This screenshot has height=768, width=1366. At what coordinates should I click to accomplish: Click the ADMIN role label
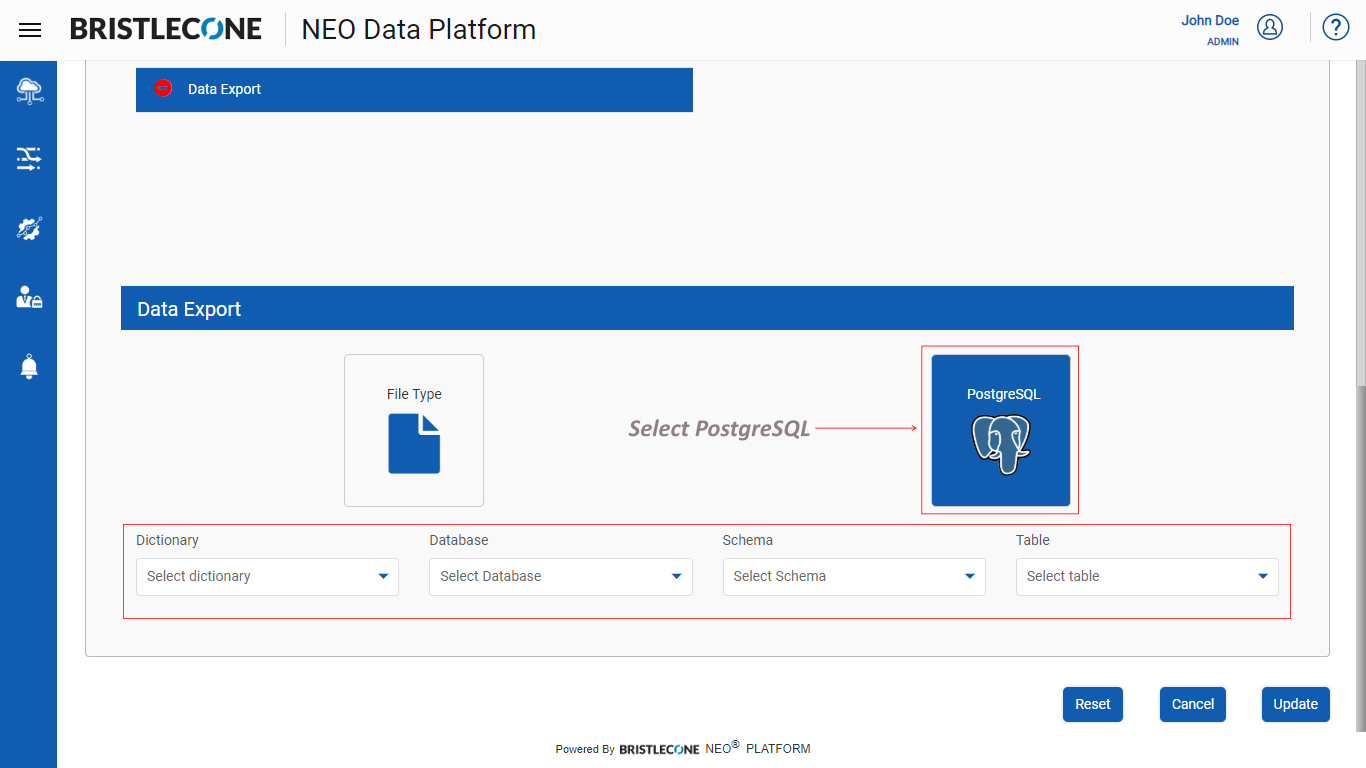pos(1223,42)
